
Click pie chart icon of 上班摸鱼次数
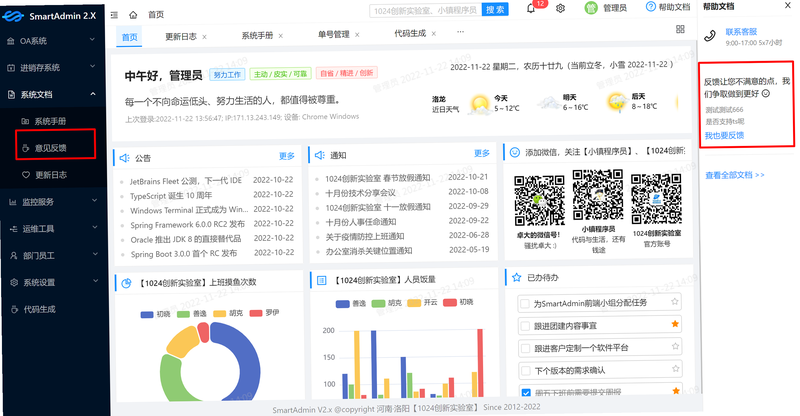point(126,283)
